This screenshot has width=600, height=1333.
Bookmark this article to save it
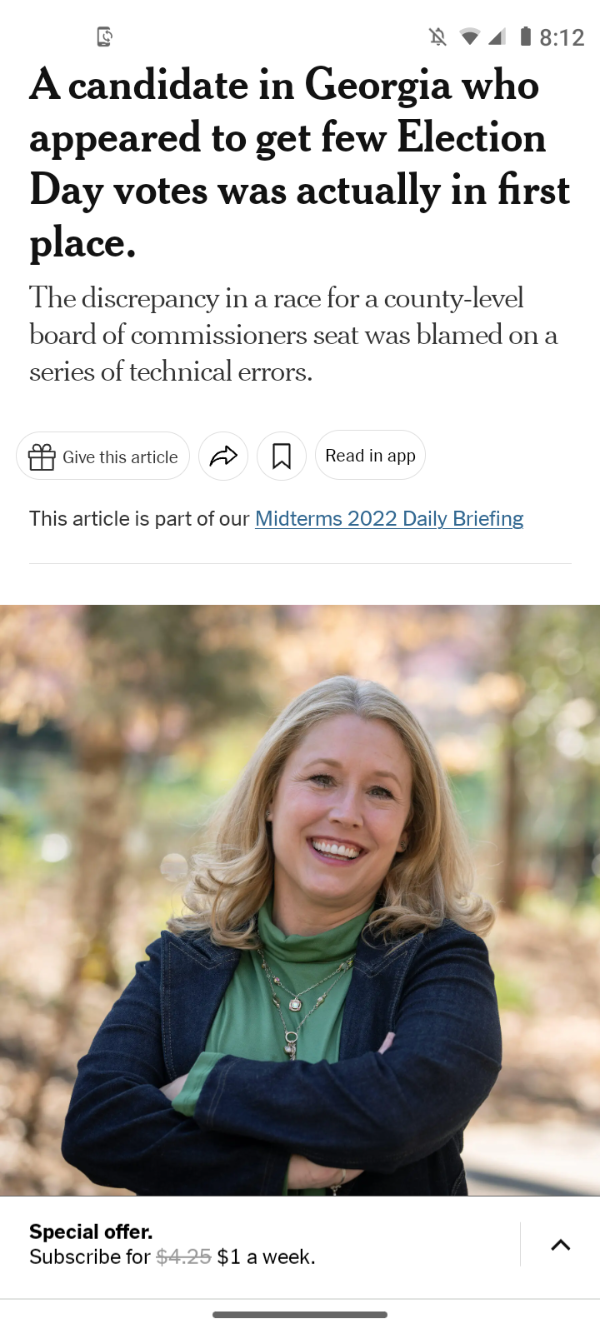pos(281,456)
